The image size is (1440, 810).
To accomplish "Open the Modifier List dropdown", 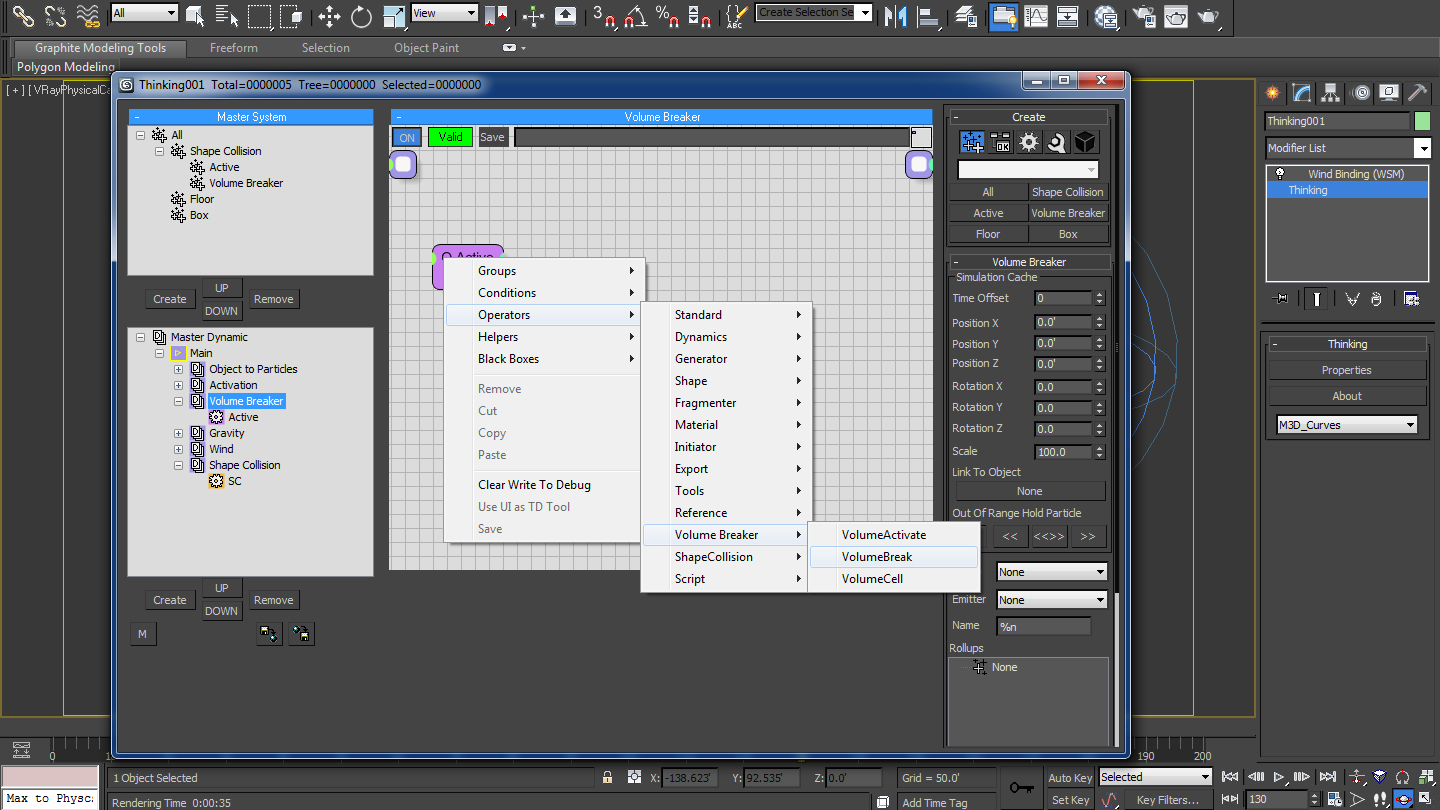I will pos(1347,148).
